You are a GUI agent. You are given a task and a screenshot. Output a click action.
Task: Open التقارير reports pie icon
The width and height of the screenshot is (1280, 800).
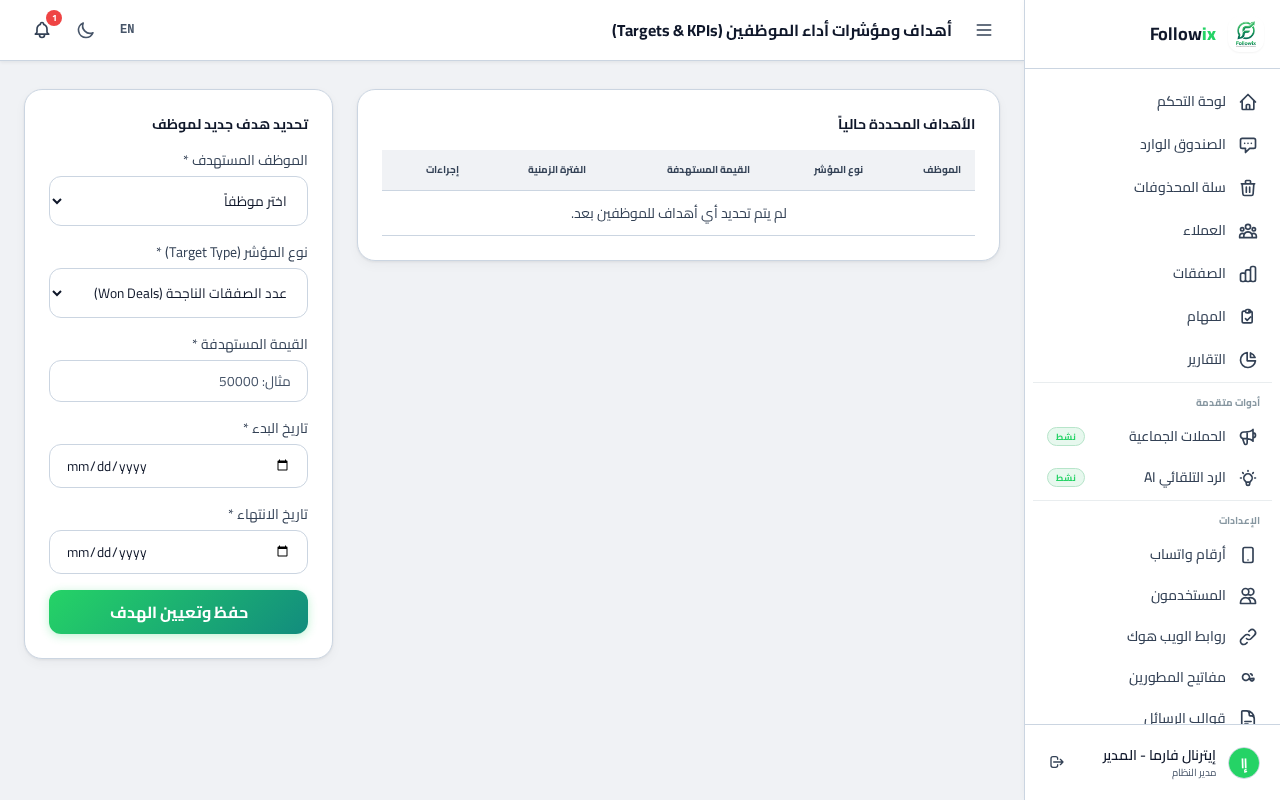pyautogui.click(x=1248, y=360)
